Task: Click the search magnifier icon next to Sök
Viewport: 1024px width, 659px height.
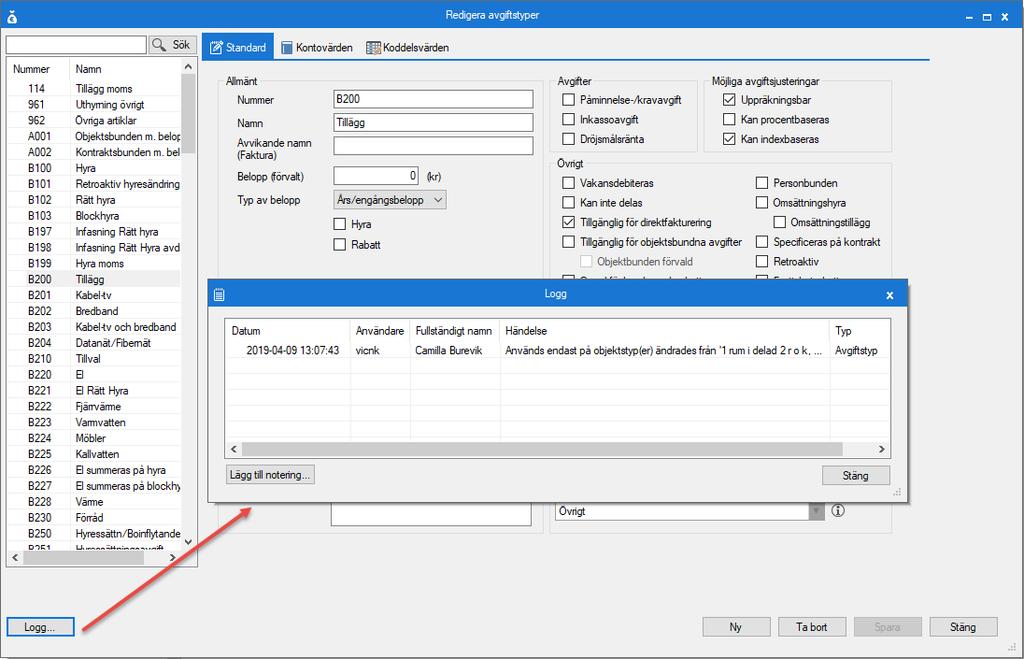Action: 159,44
